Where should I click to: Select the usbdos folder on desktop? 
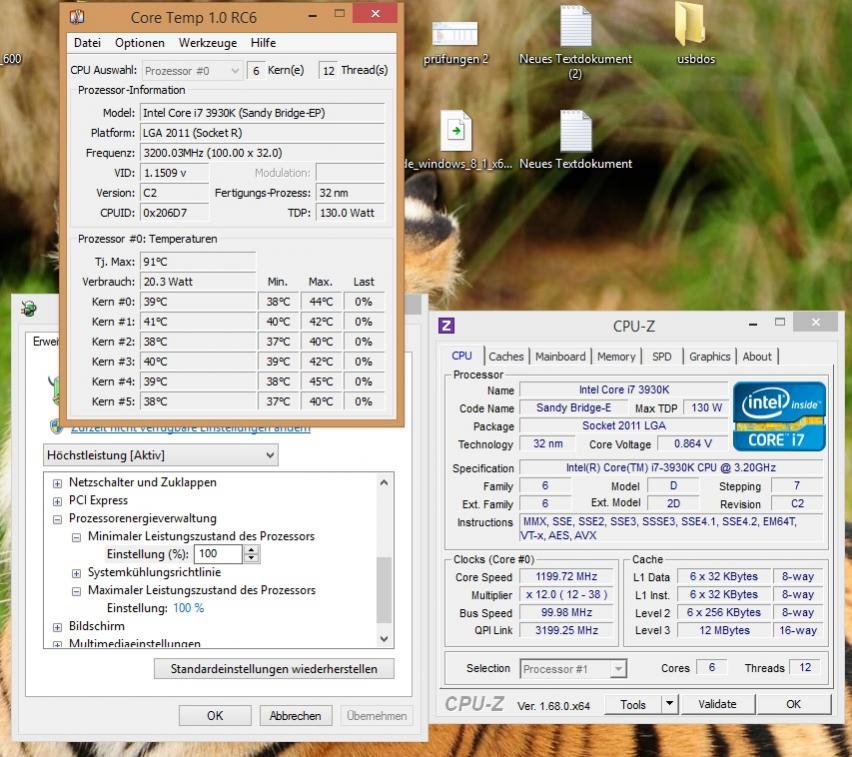pyautogui.click(x=696, y=34)
